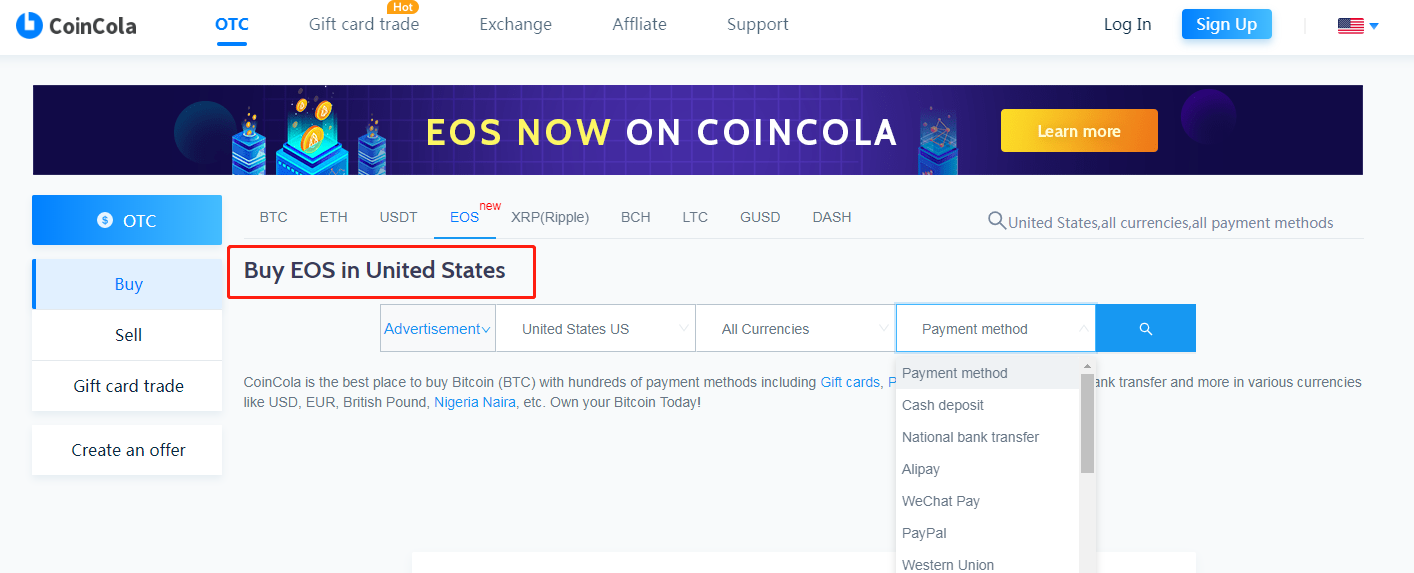Open the All Currencies dropdown
This screenshot has width=1414, height=573.
[796, 328]
